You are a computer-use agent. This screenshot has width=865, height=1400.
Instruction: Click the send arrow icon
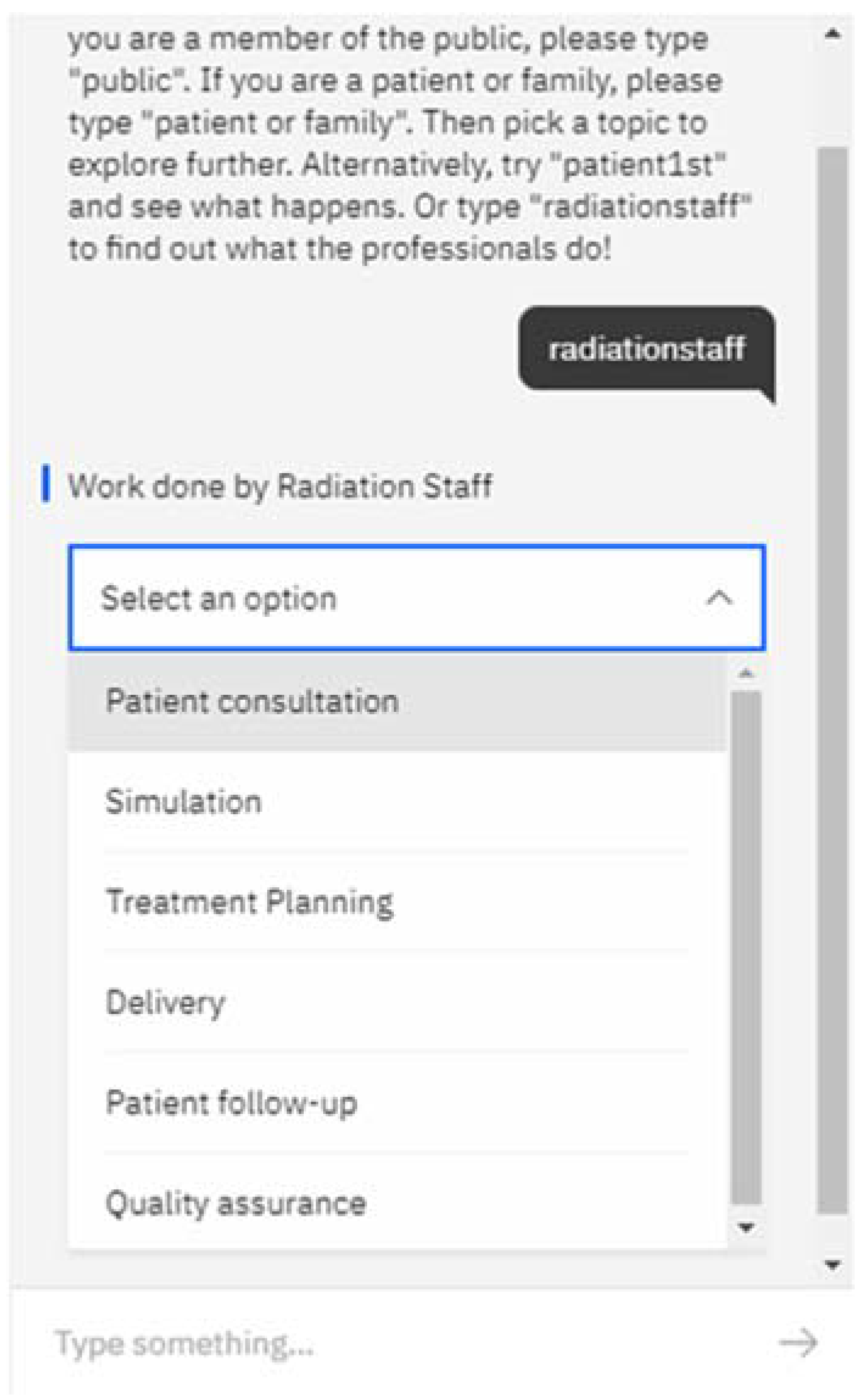[x=799, y=1342]
